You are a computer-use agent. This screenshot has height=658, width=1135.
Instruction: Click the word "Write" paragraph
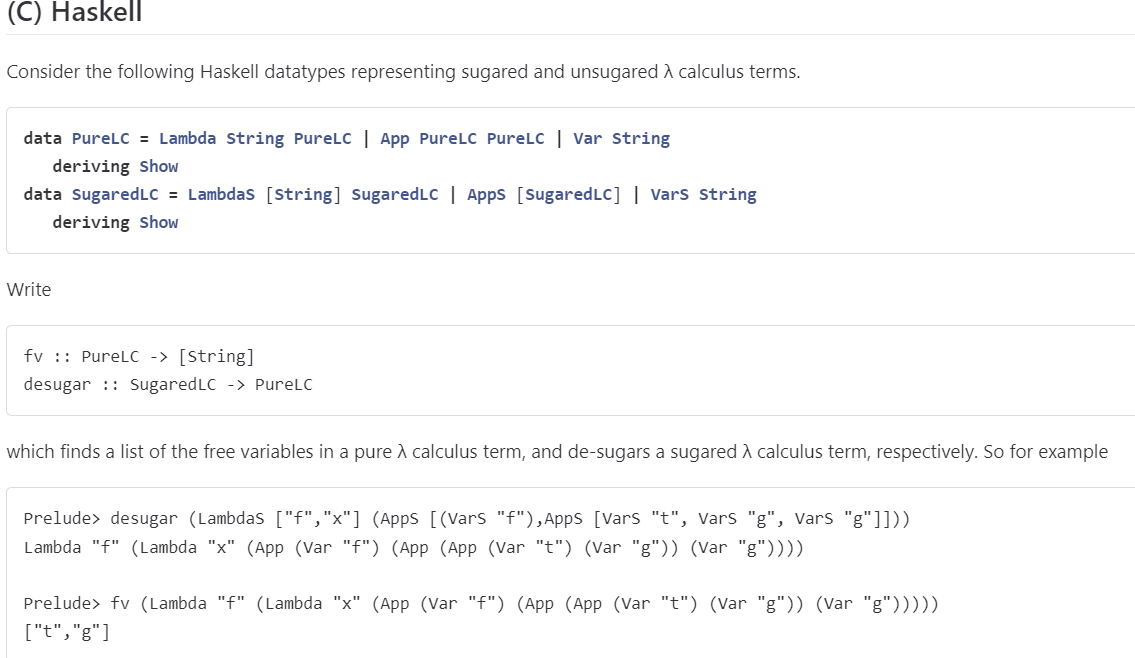click(x=29, y=290)
